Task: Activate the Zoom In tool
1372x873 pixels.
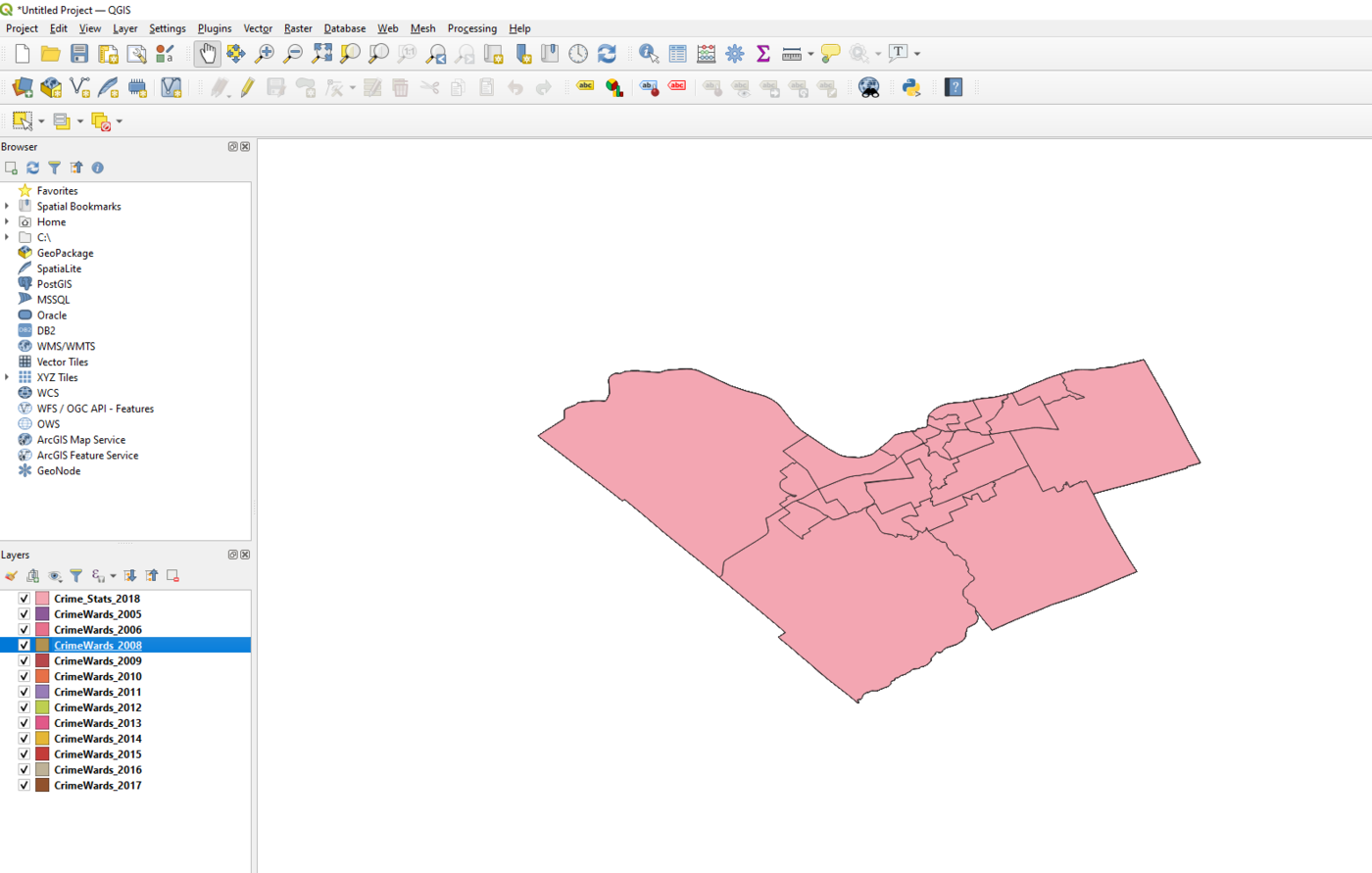Action: [x=265, y=54]
